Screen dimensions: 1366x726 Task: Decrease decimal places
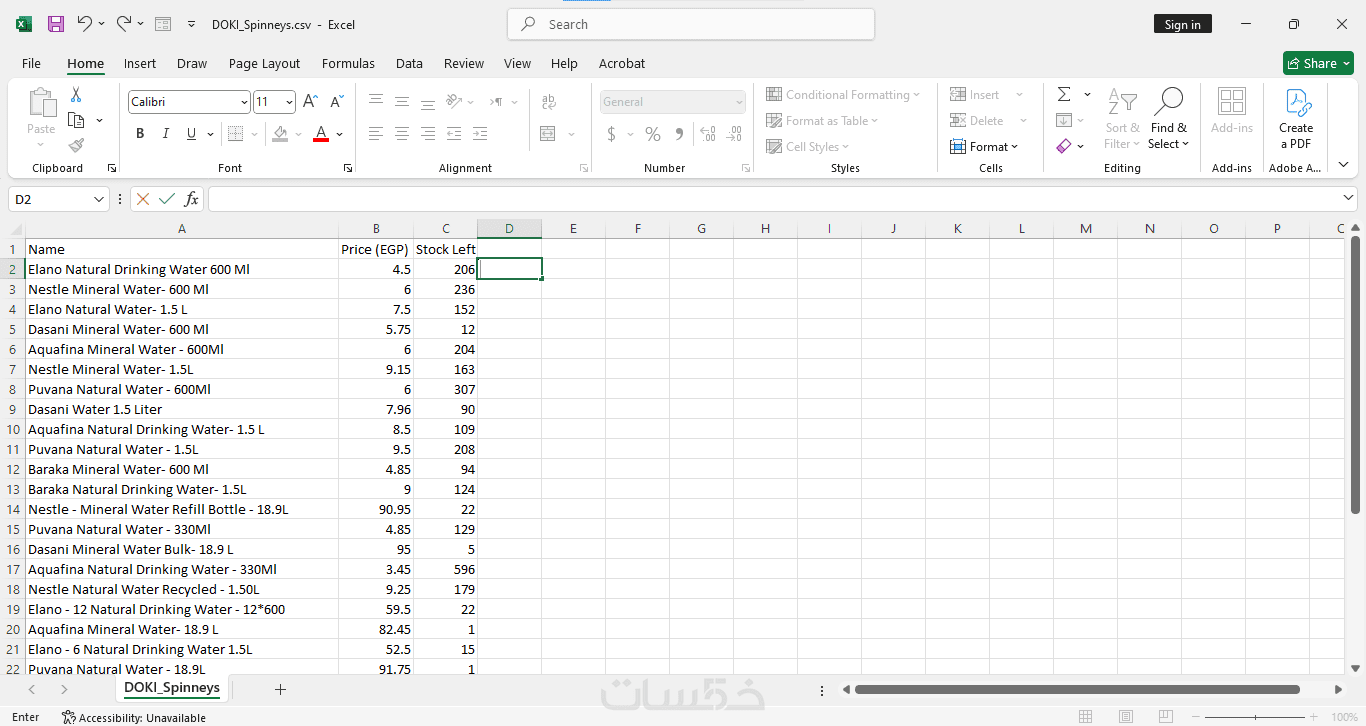(734, 134)
